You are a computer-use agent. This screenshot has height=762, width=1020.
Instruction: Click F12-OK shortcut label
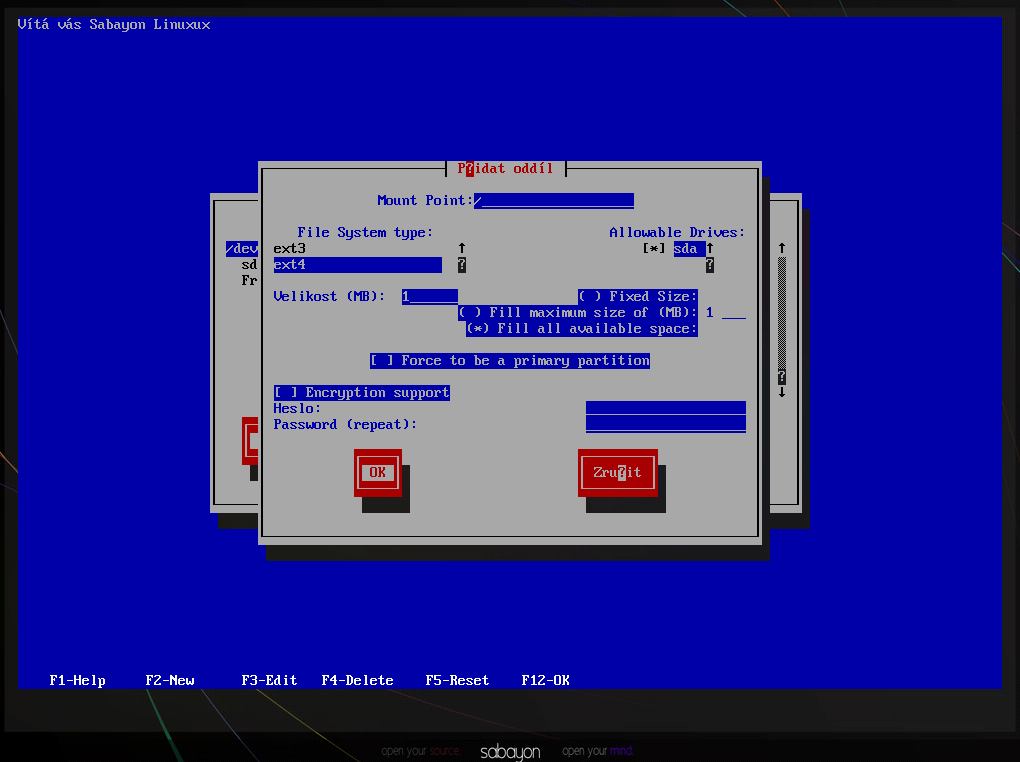click(545, 680)
